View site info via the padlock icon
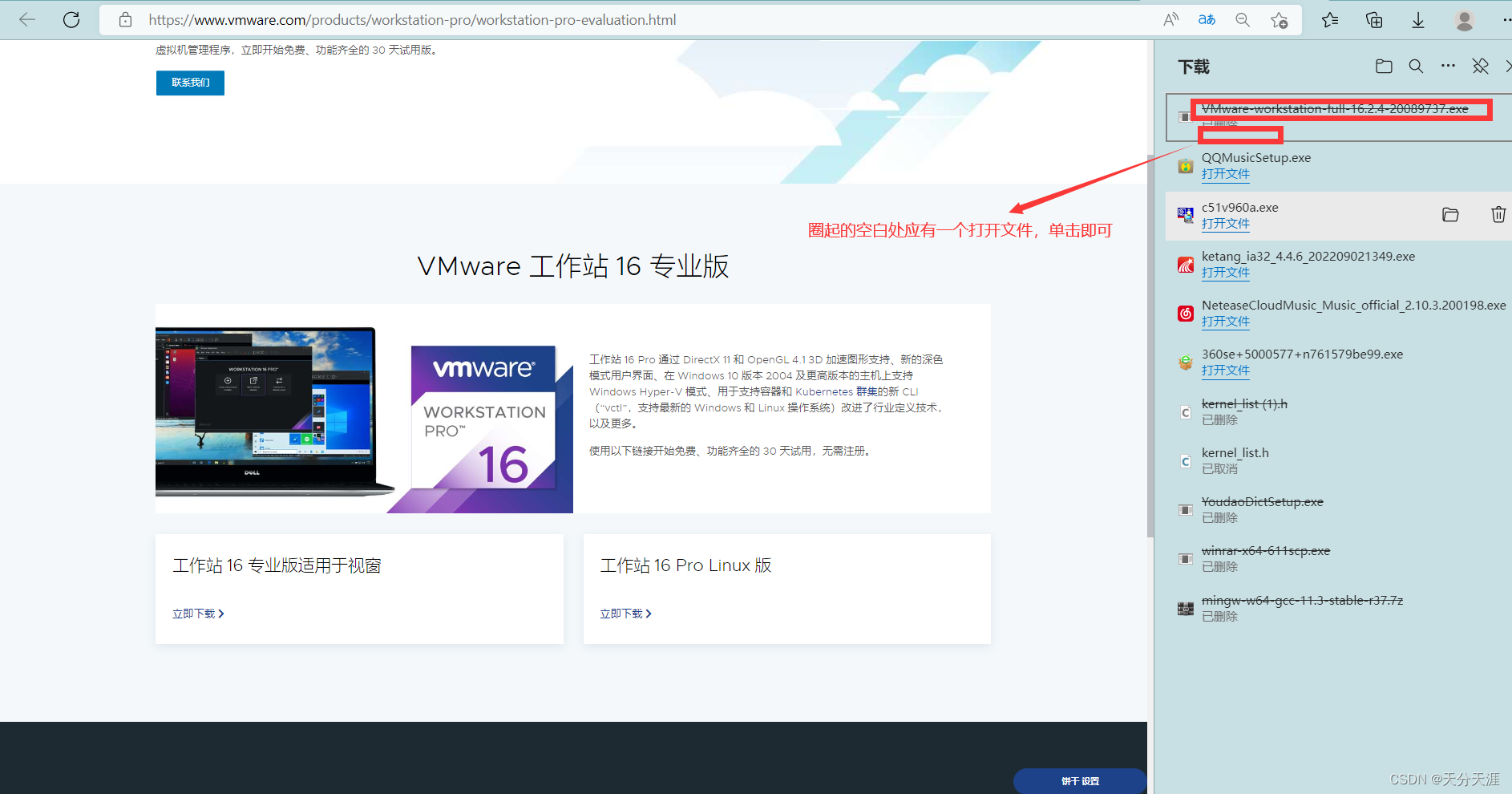1512x794 pixels. coord(125,20)
